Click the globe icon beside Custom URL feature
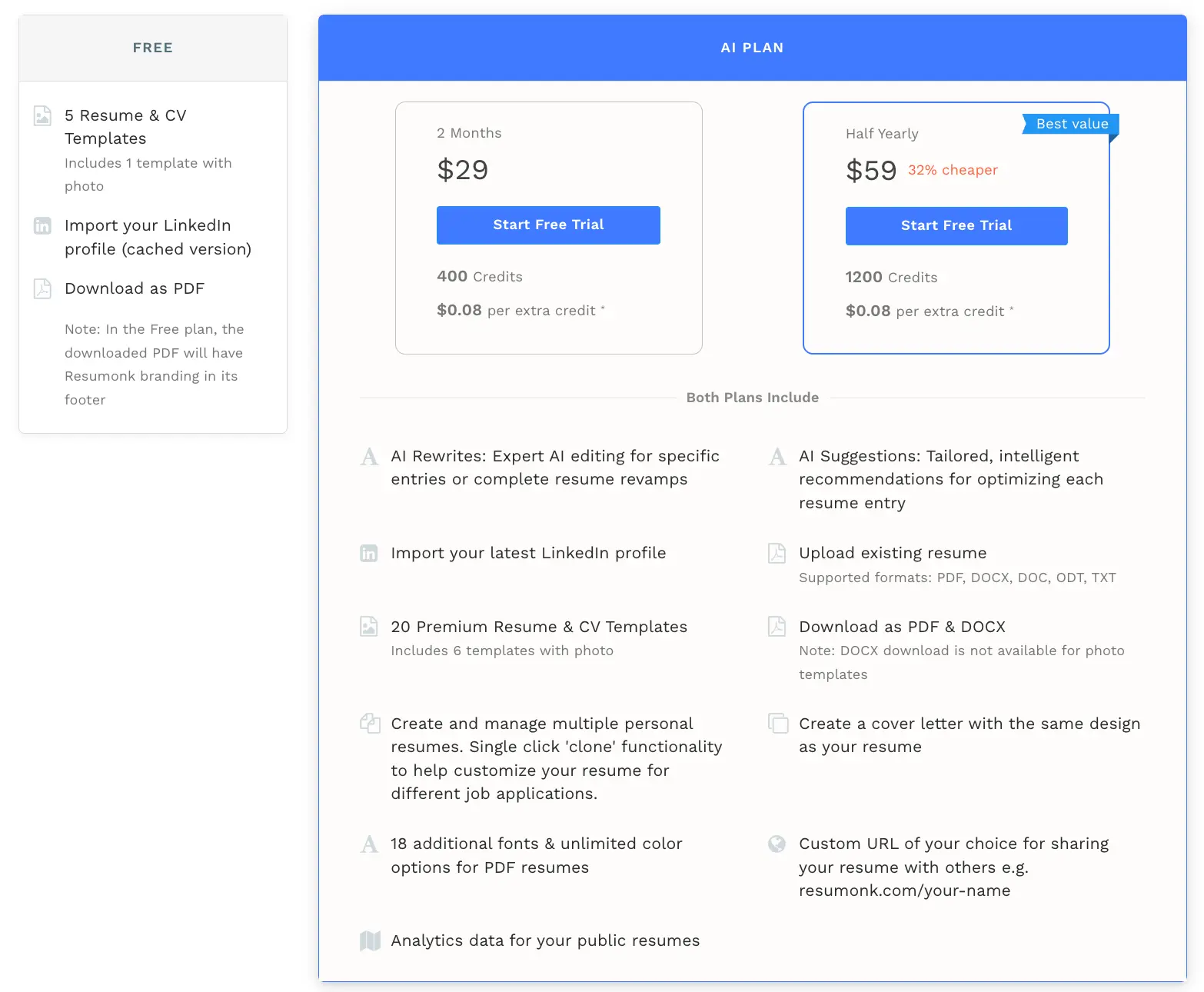 [x=777, y=844]
